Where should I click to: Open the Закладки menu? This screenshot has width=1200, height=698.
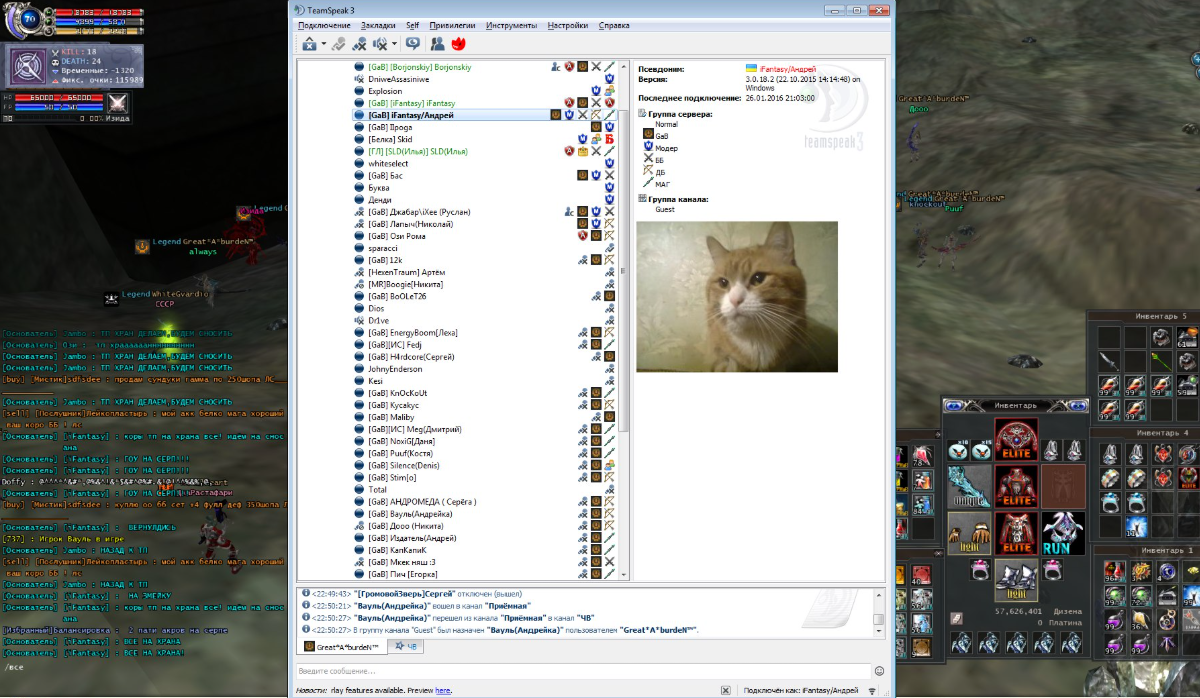pos(378,25)
